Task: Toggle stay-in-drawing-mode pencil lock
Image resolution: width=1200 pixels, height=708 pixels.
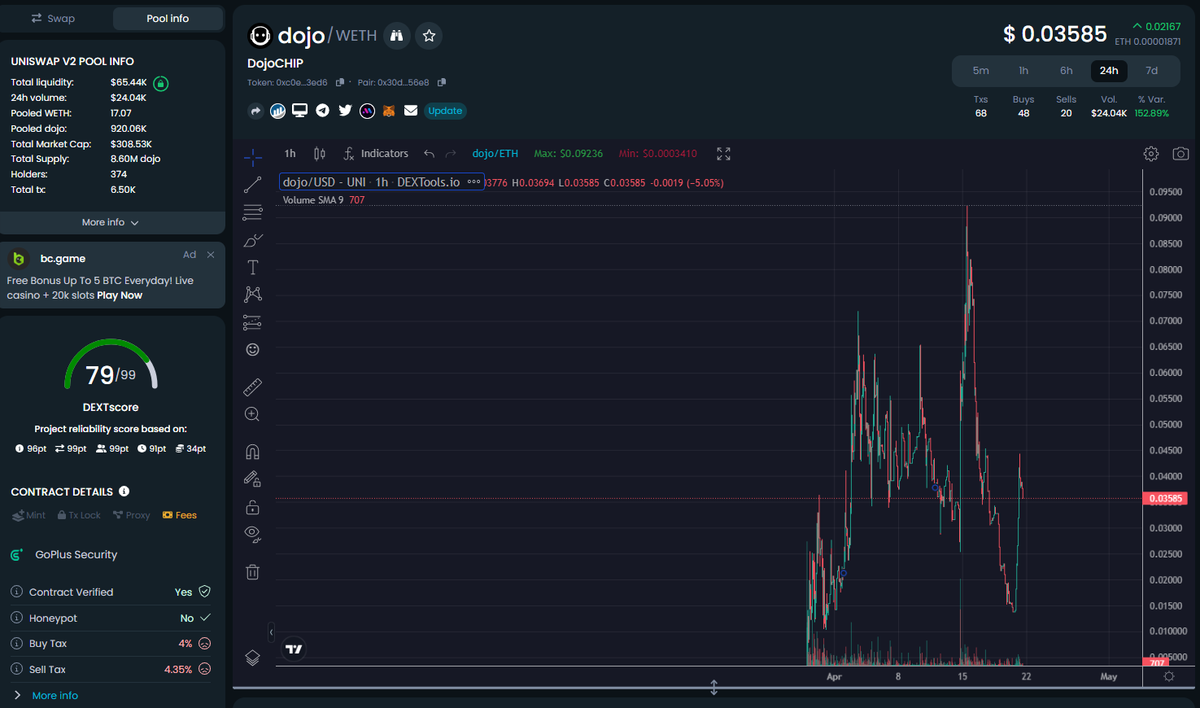Action: tap(253, 479)
